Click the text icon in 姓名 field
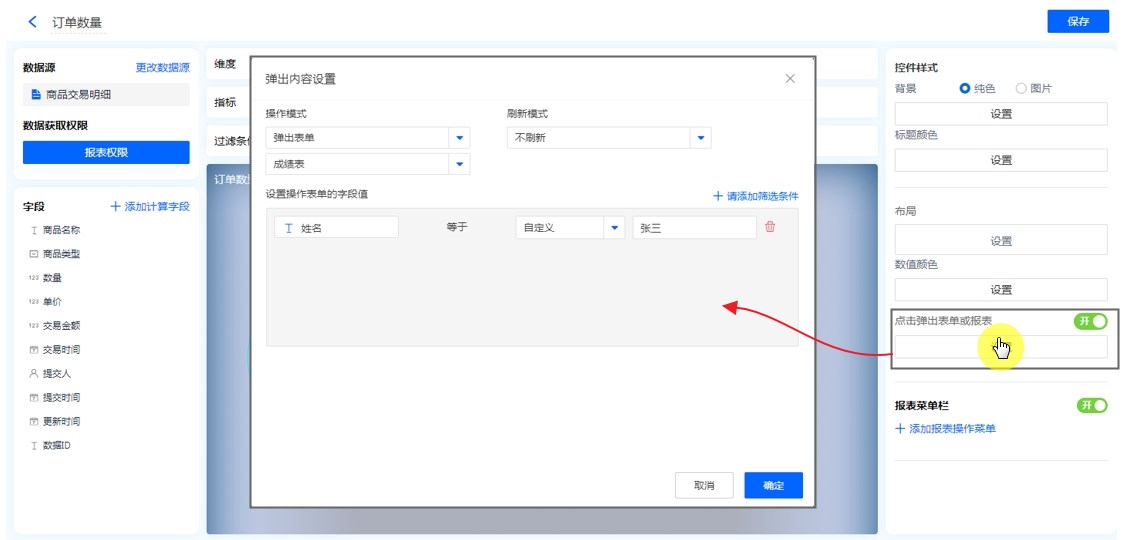 (290, 228)
